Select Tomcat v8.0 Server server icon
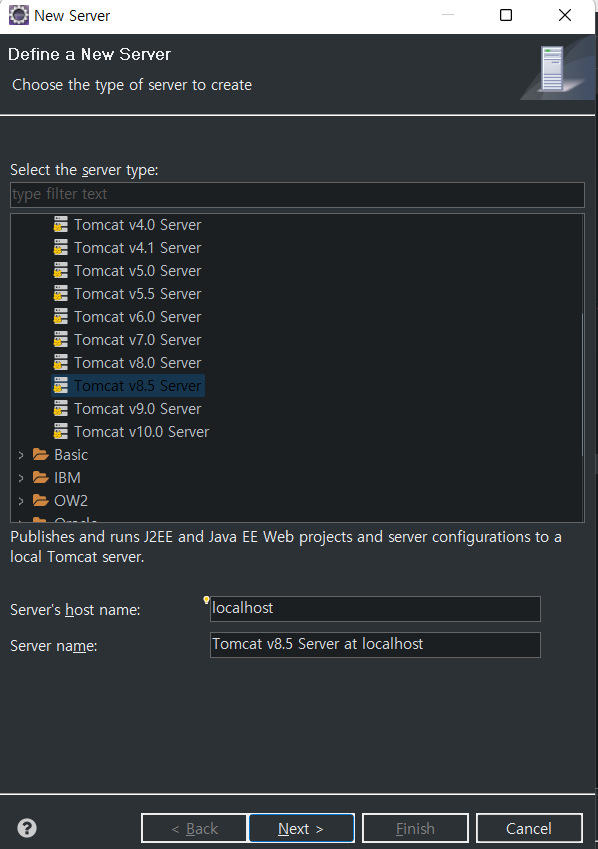This screenshot has width=598, height=849. (x=61, y=363)
